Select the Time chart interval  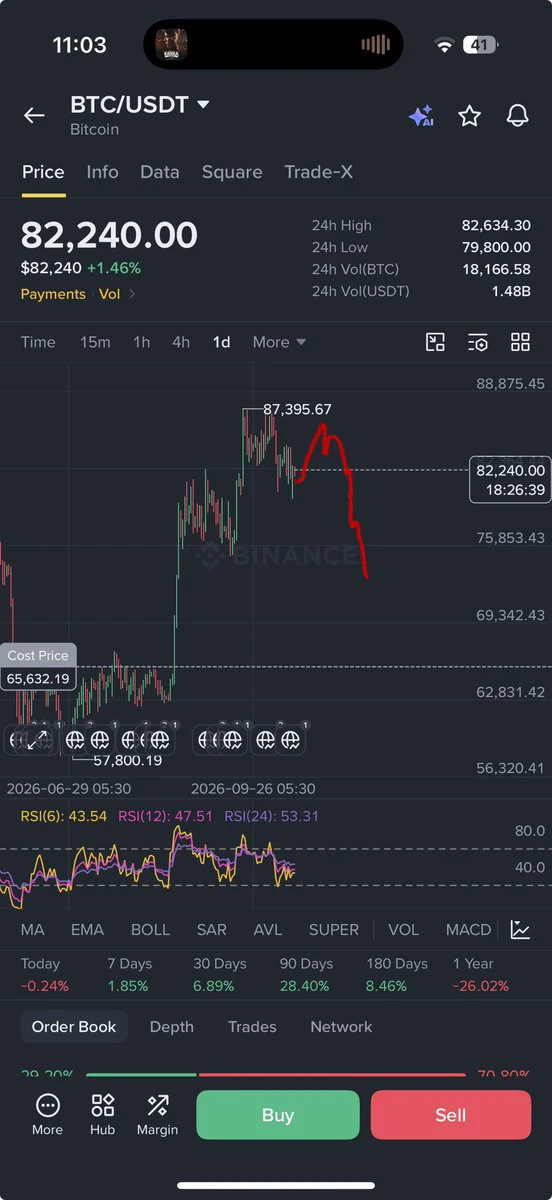pos(38,342)
